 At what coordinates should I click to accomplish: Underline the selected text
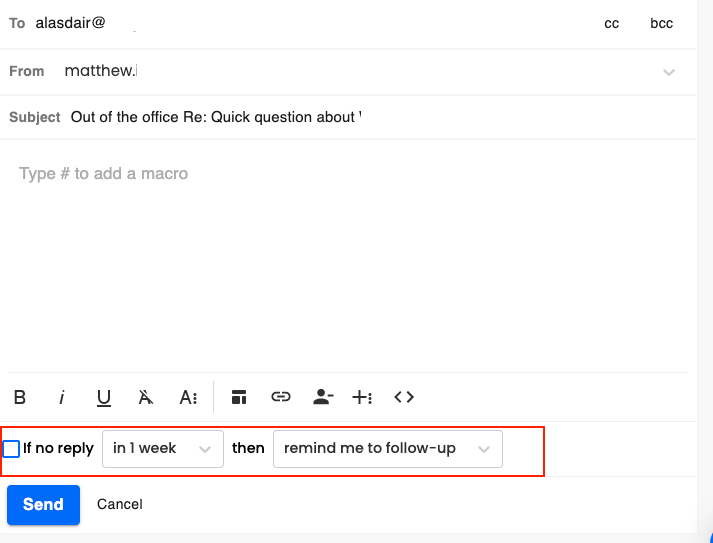pos(104,398)
